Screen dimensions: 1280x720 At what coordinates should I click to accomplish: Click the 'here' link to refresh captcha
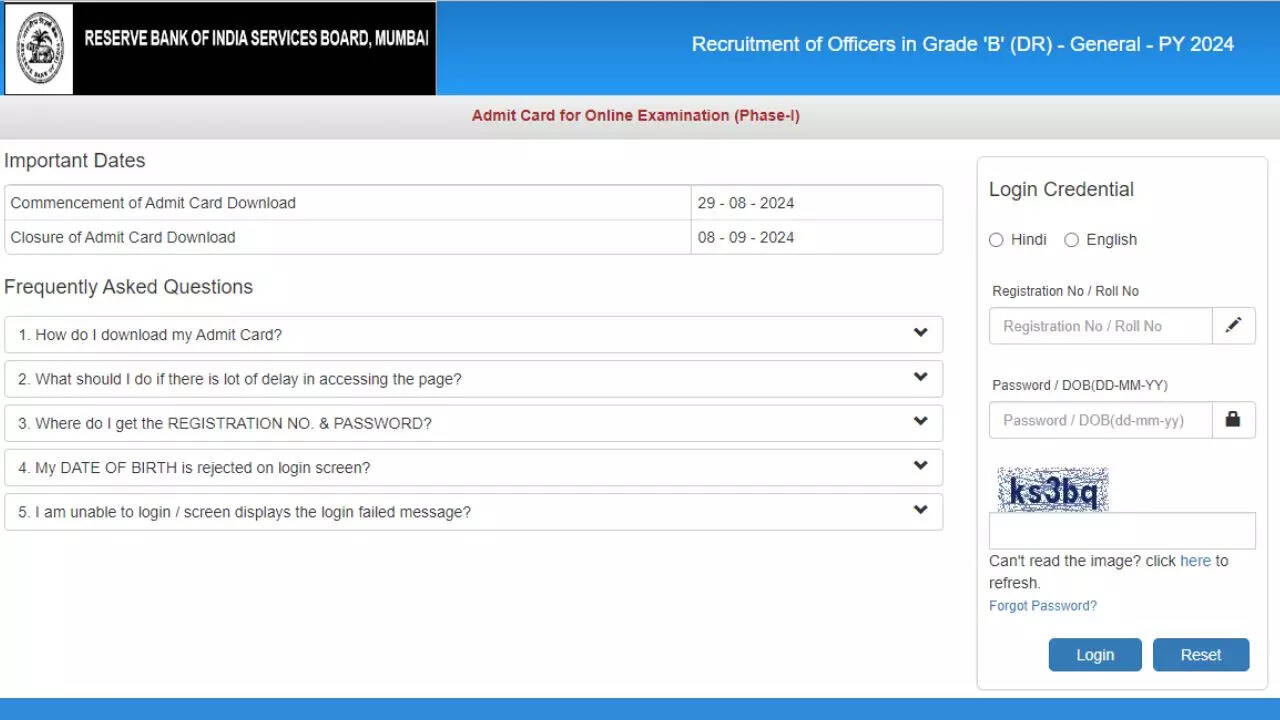pos(1195,561)
